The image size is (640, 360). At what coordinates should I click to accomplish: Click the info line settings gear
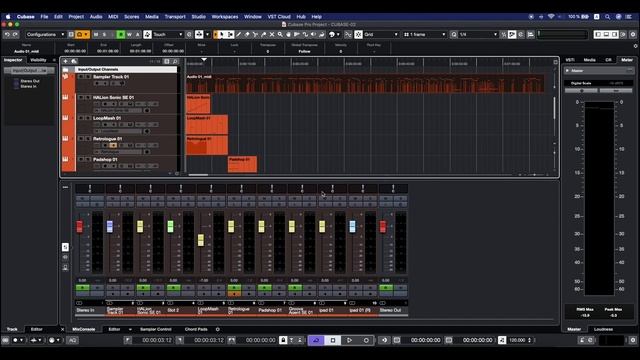point(636,46)
